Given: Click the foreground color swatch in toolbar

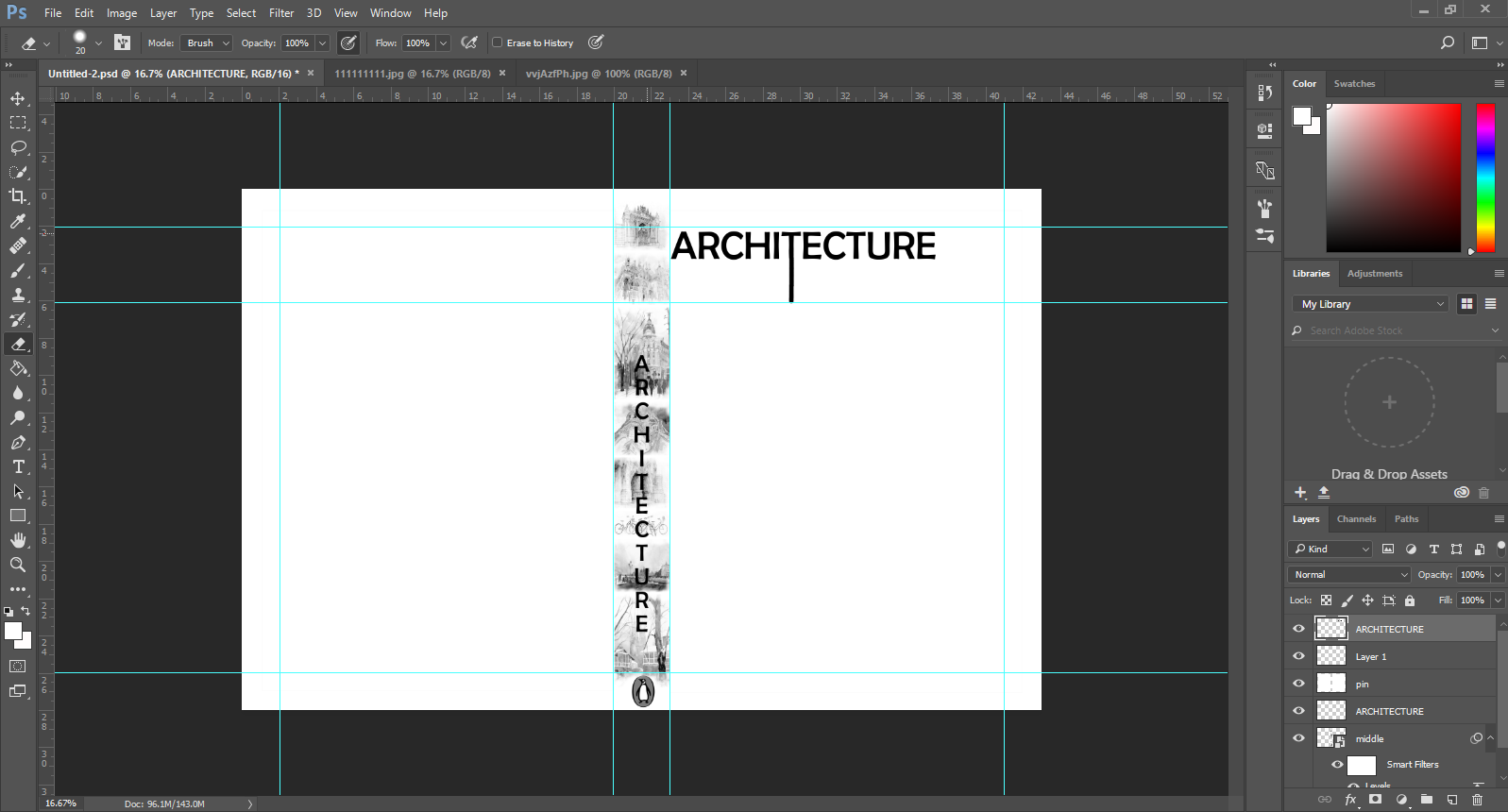Looking at the screenshot, I should (13, 632).
